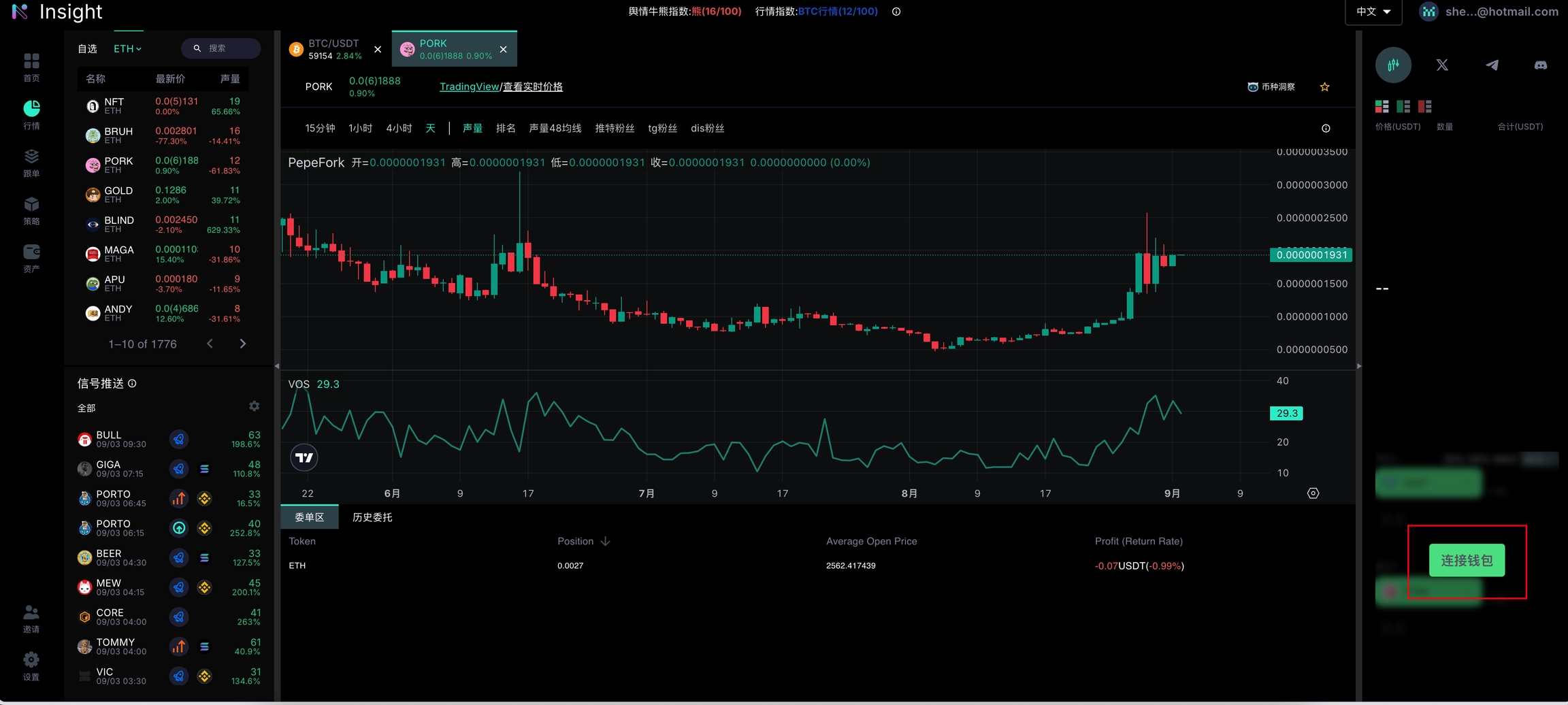
Task: Open the 中文 language dropdown
Action: (1373, 12)
